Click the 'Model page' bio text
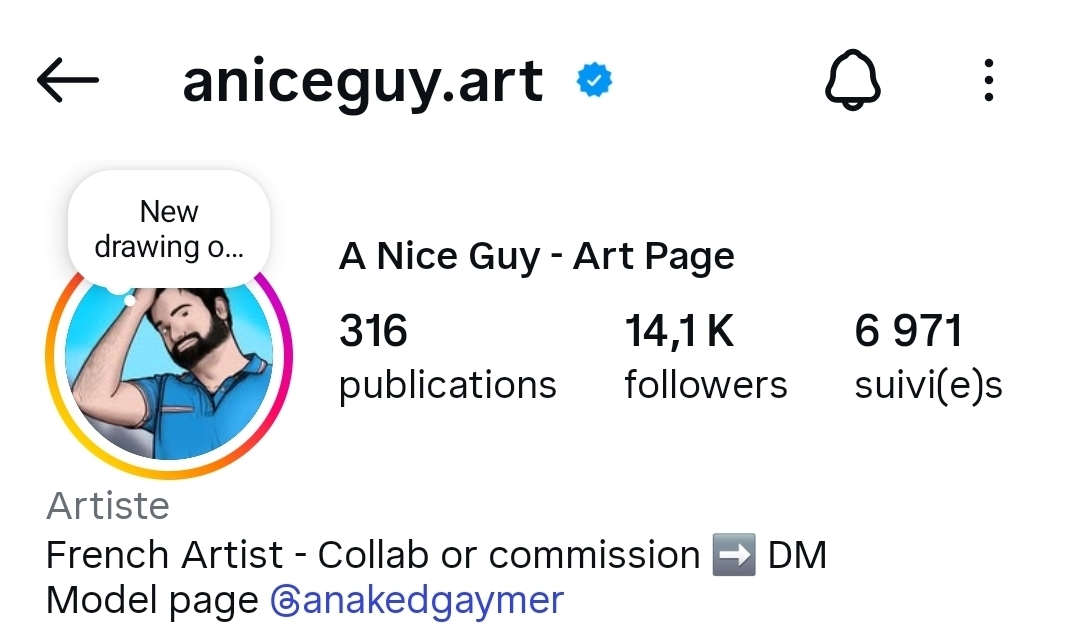This screenshot has width=1080, height=628. (x=152, y=601)
